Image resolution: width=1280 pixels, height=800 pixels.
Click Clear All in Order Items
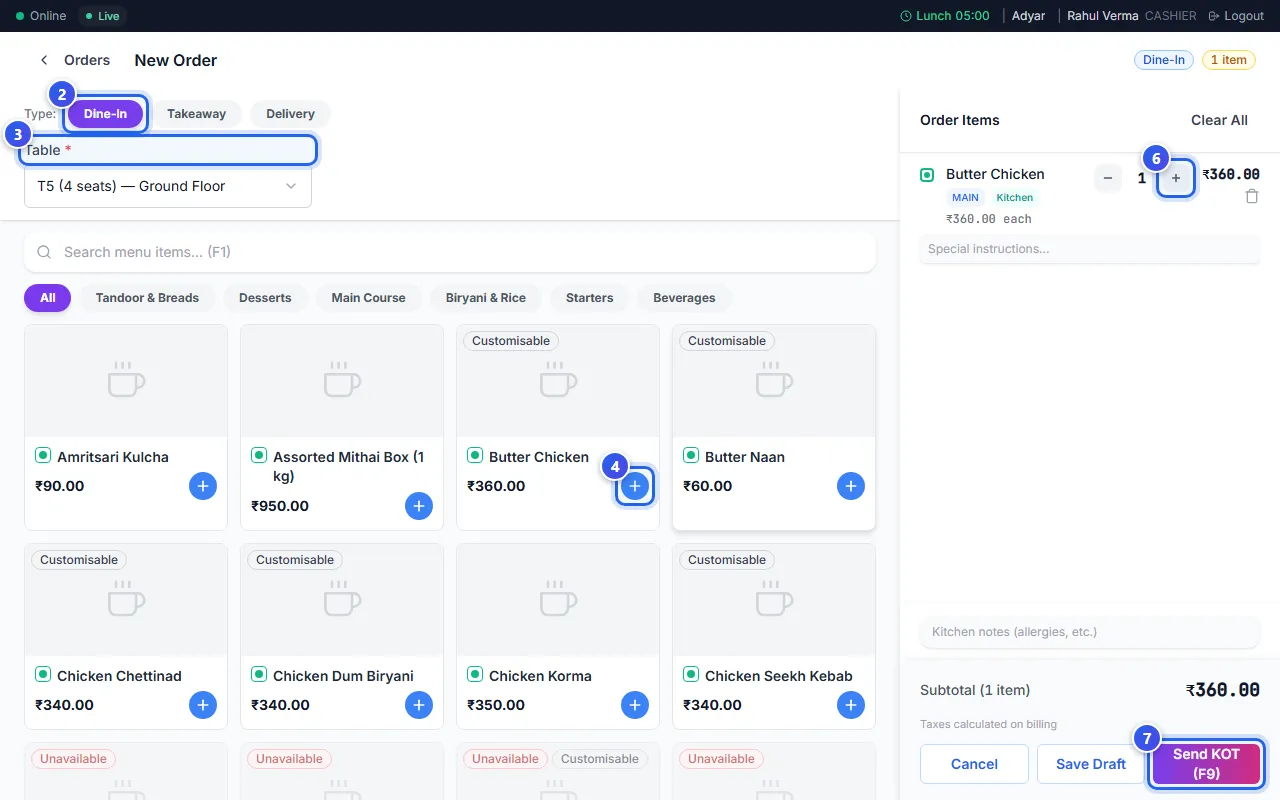[1219, 120]
